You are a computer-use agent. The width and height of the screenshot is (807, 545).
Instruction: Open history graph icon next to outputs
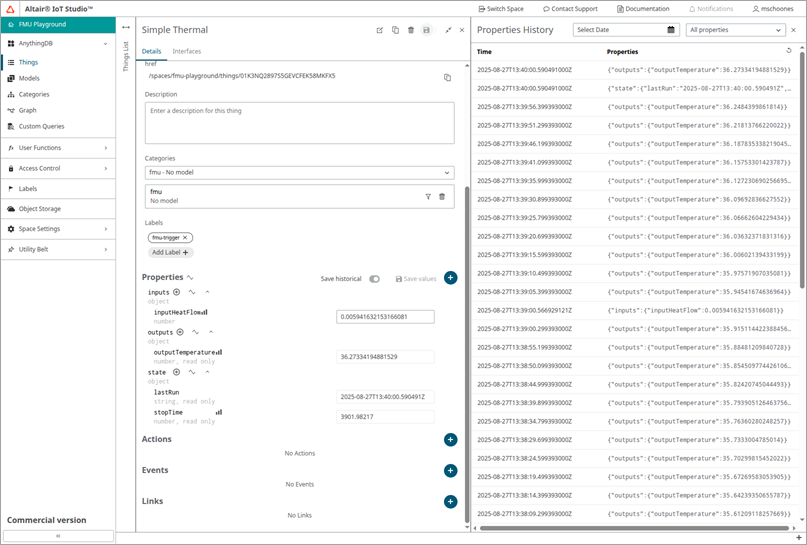point(195,332)
